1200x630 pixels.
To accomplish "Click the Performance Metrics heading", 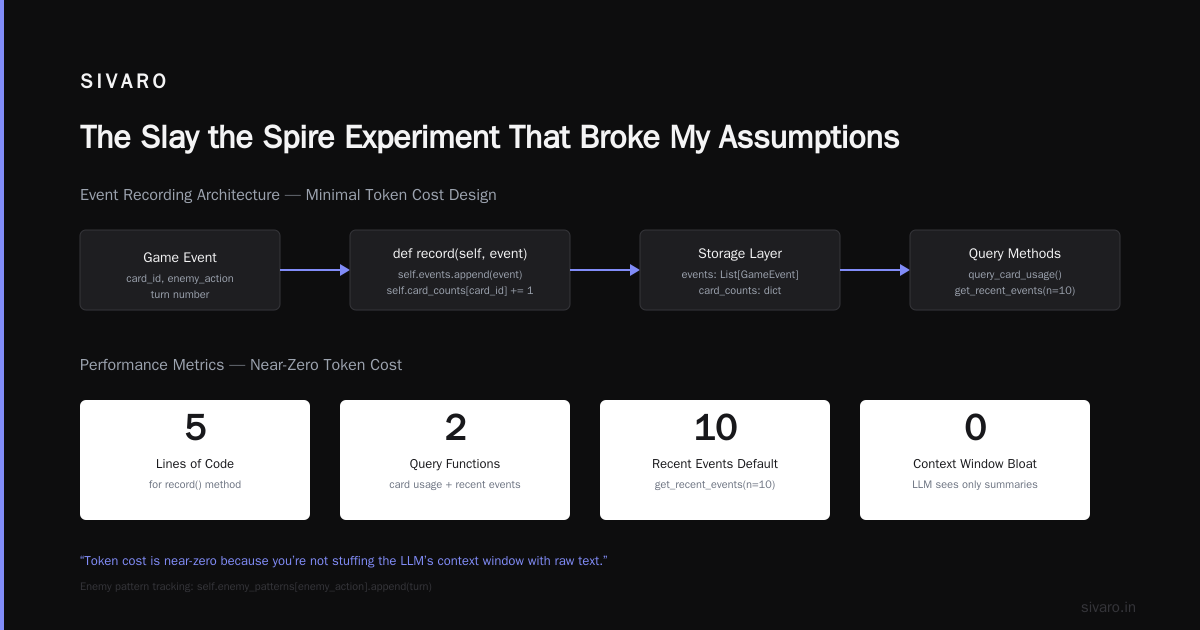I will coord(241,365).
